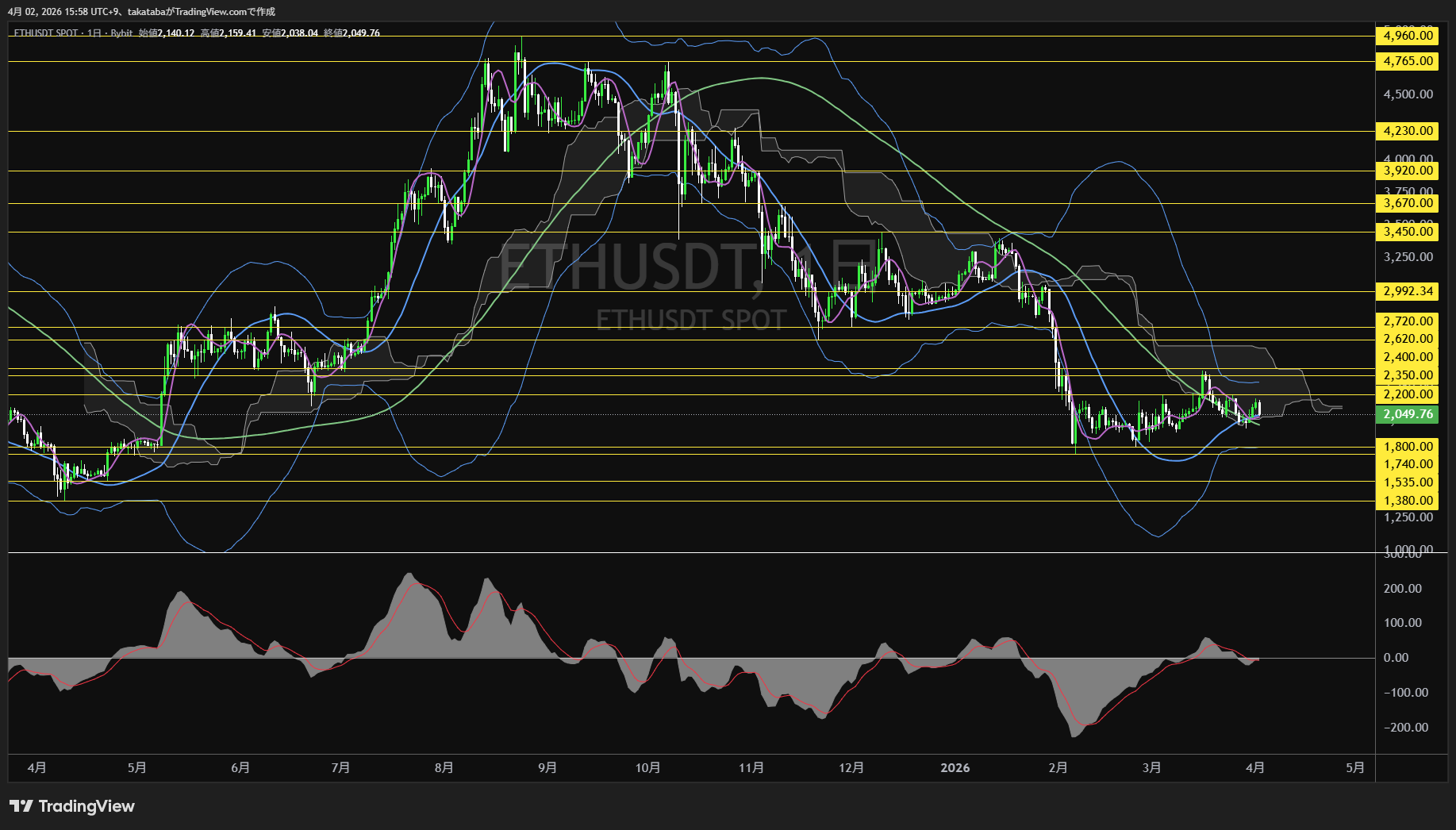Click the 5月 marker at far right
Screen dimensions: 1456x830
[1355, 767]
